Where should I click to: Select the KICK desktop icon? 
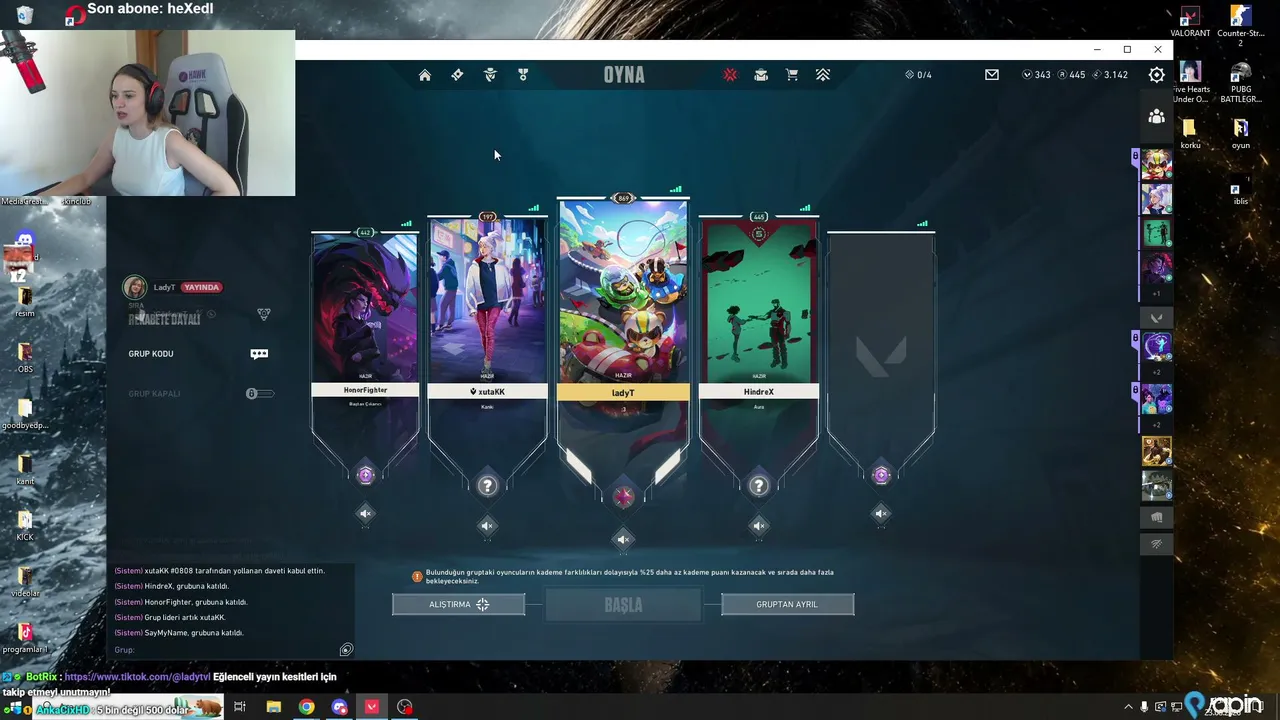(x=25, y=526)
